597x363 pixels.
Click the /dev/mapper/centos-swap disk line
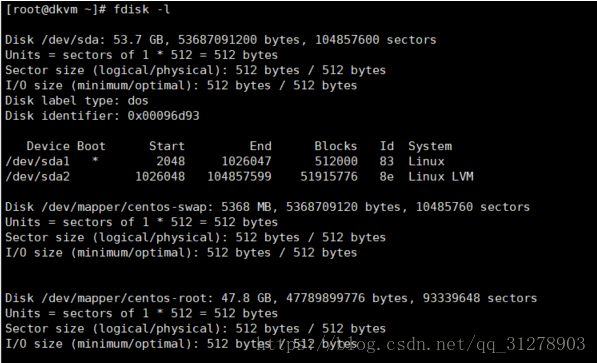click(267, 207)
